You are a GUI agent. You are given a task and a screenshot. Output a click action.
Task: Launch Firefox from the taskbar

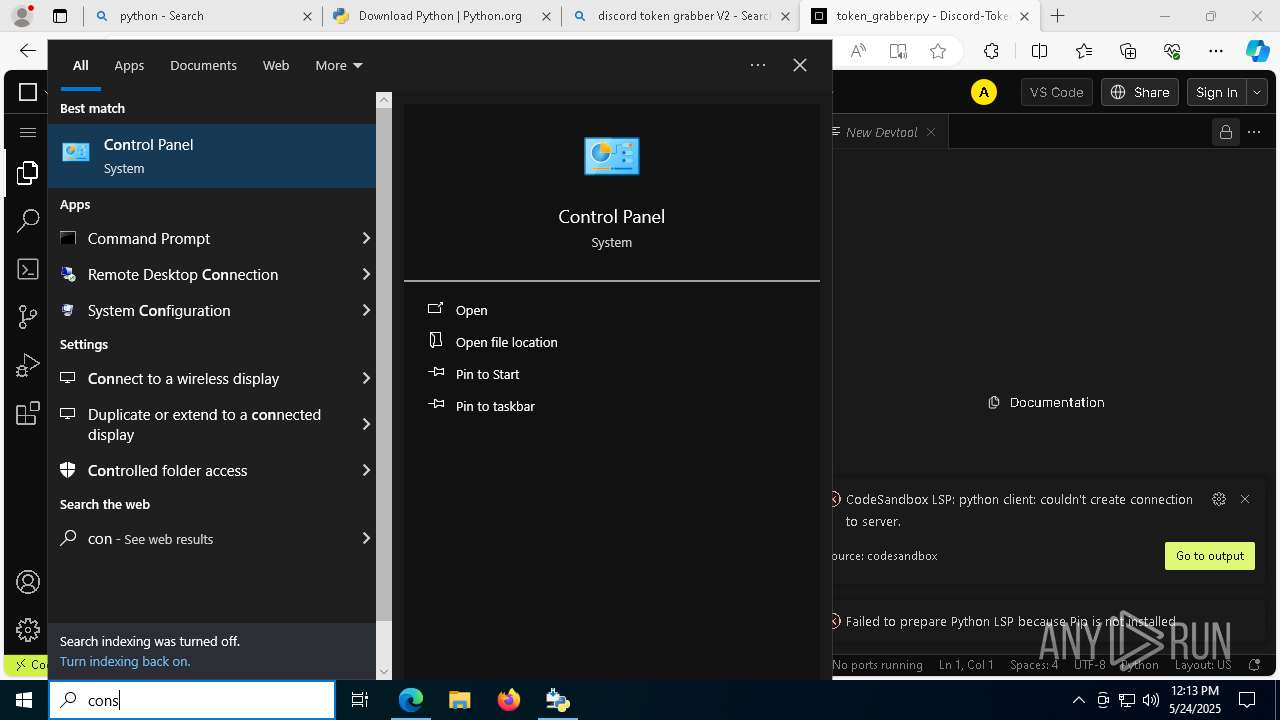coord(508,700)
